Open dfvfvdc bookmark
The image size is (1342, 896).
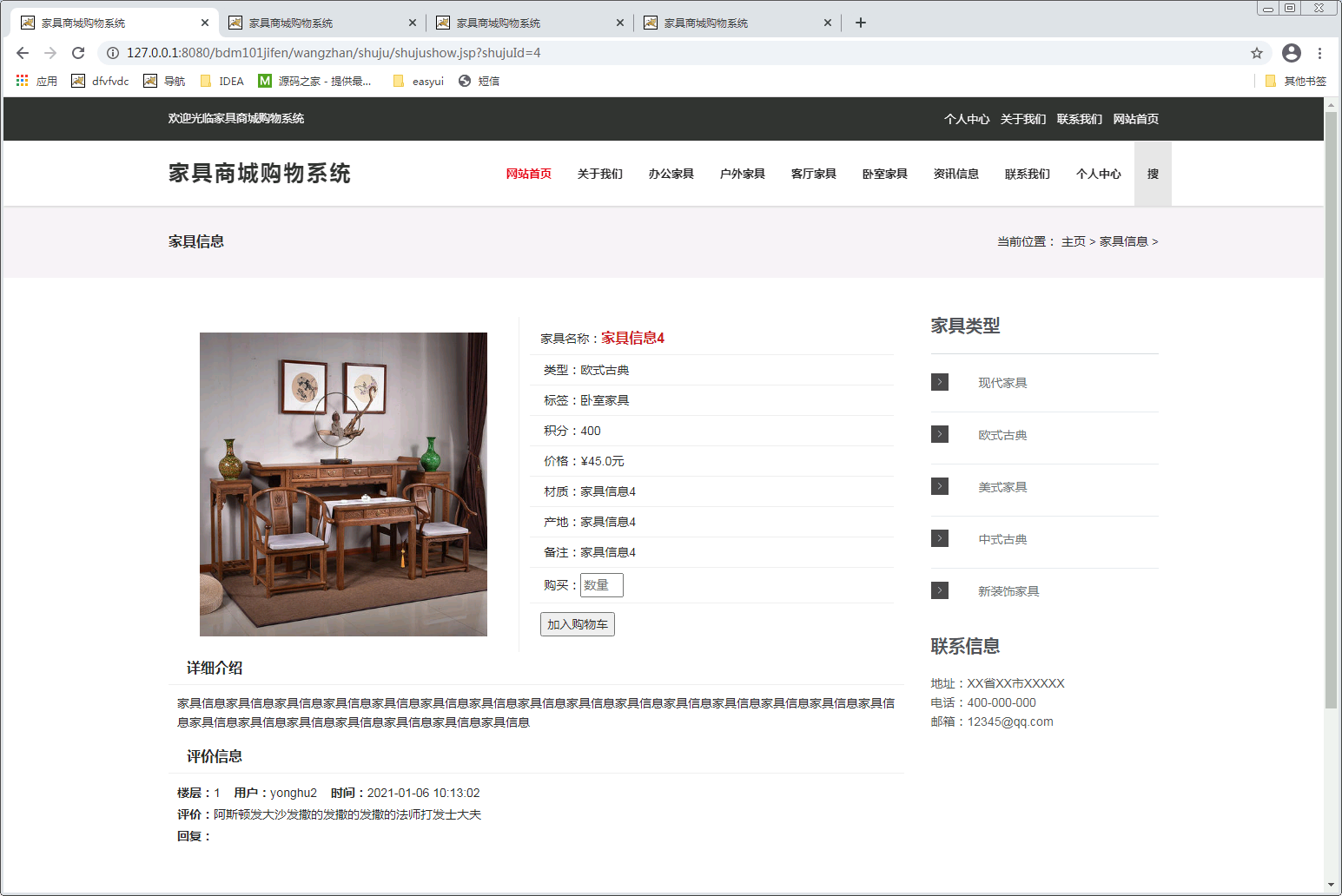[100, 81]
